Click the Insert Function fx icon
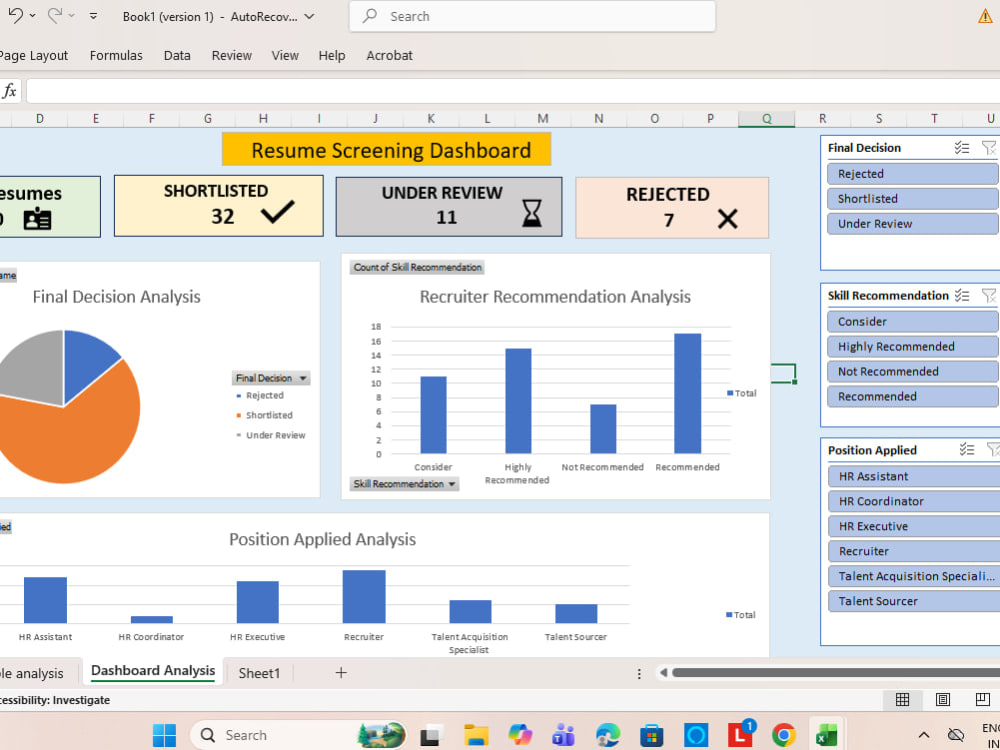This screenshot has width=1000, height=750. (10, 91)
